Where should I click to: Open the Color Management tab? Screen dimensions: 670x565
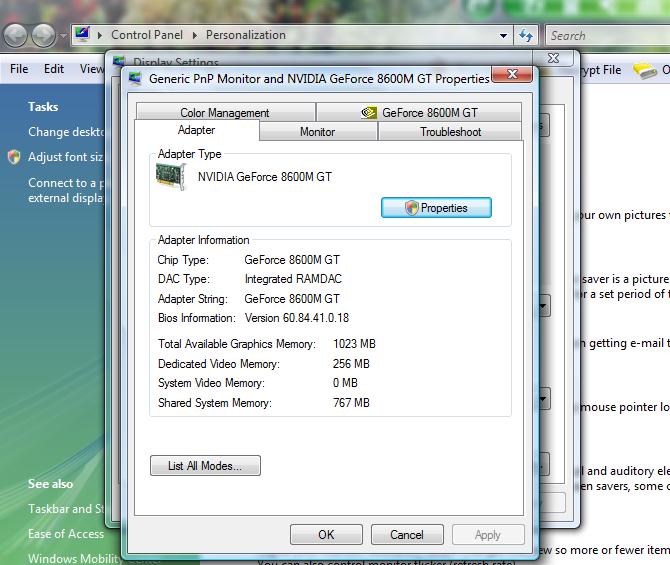point(225,112)
